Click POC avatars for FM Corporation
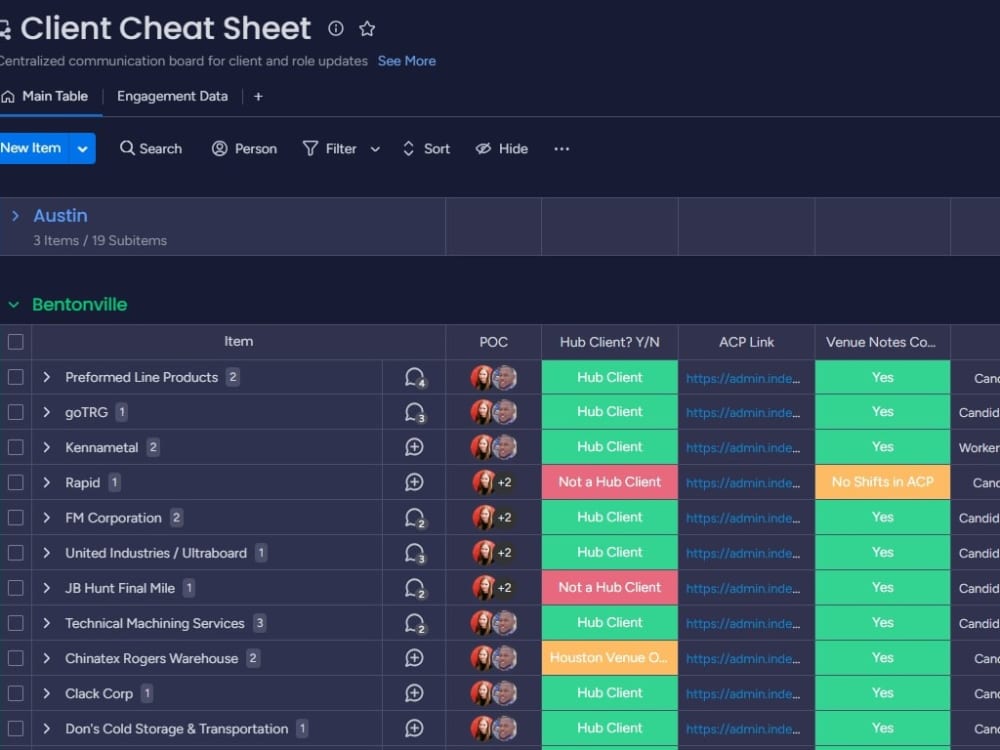 coord(494,517)
